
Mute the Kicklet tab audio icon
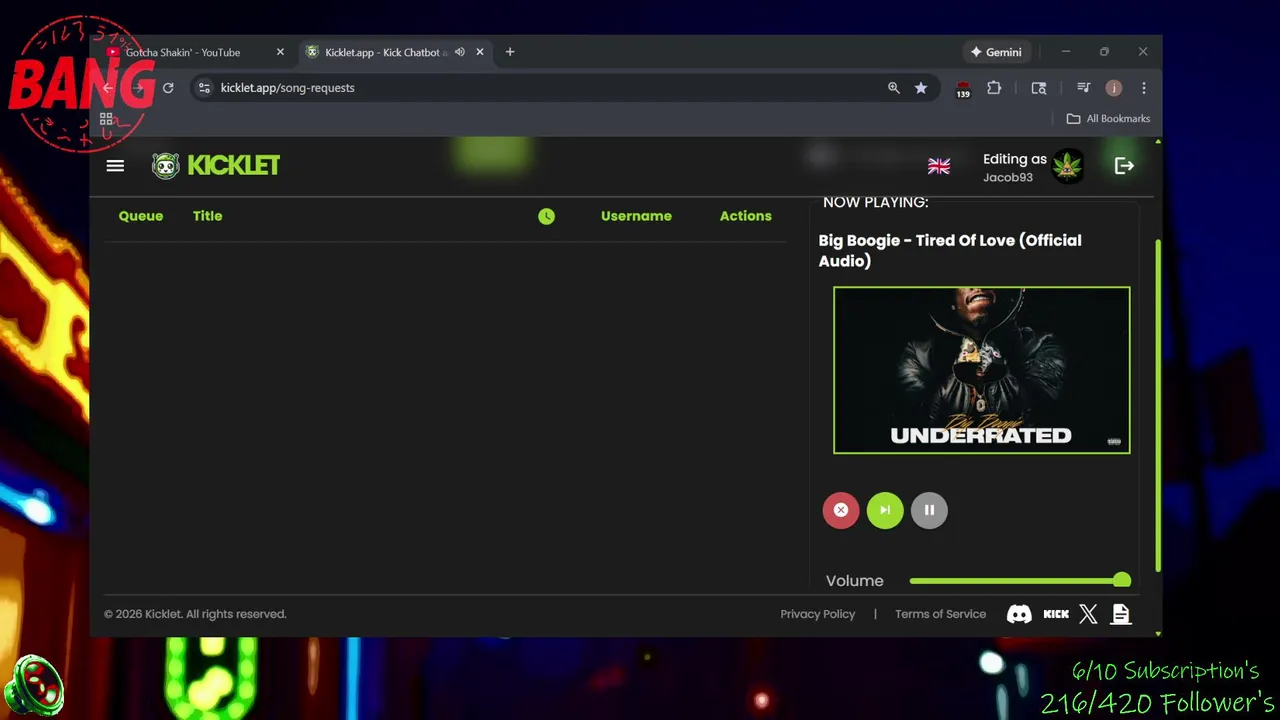tap(460, 52)
